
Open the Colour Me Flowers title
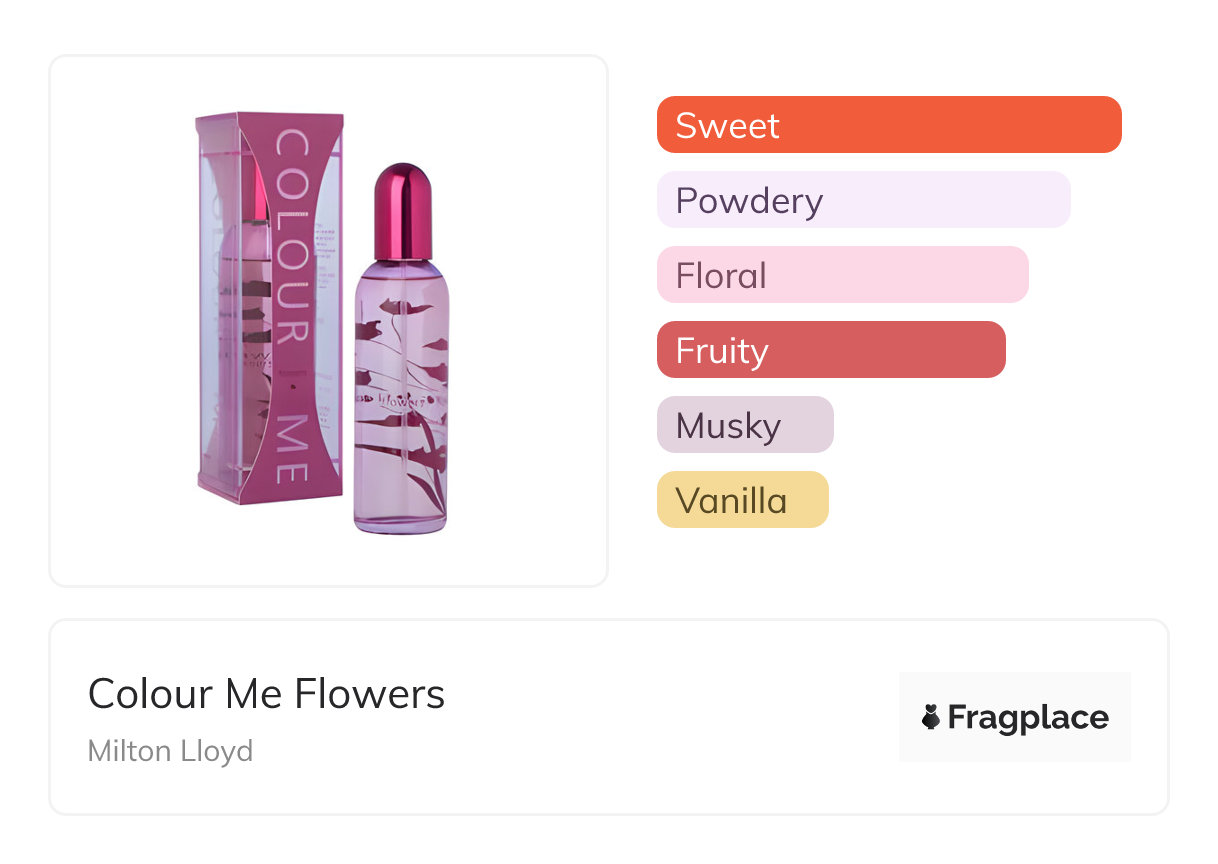(x=266, y=693)
